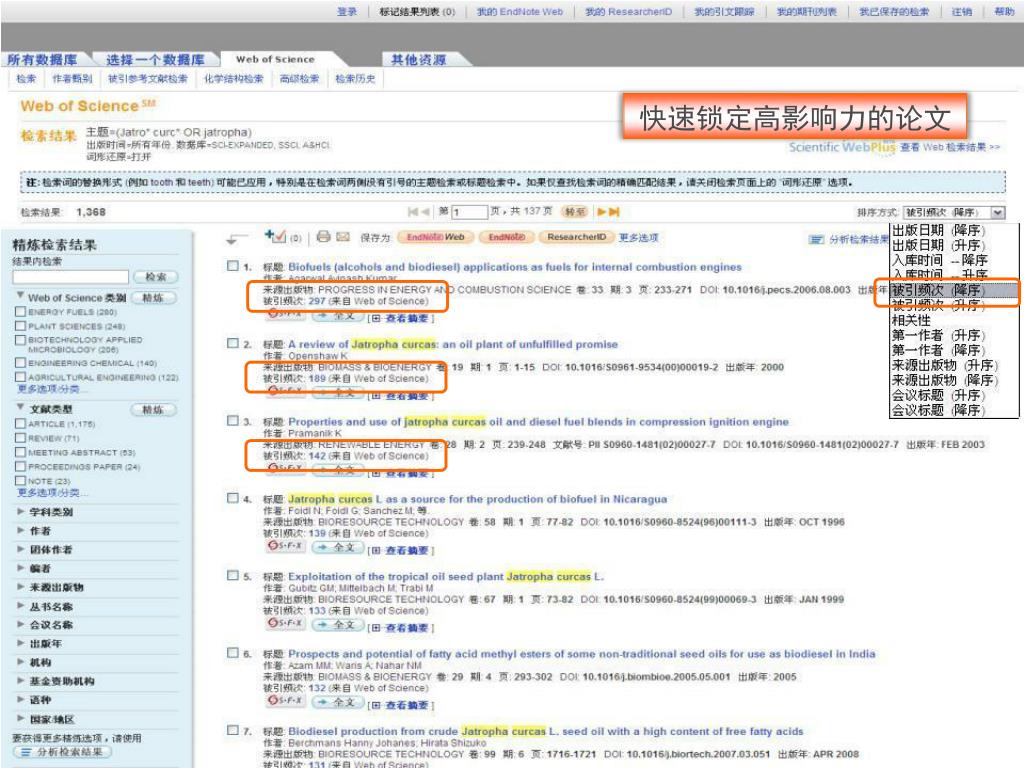The width and height of the screenshot is (1024, 768).
Task: Expand the 出版年 refine section
Action: click(21, 643)
